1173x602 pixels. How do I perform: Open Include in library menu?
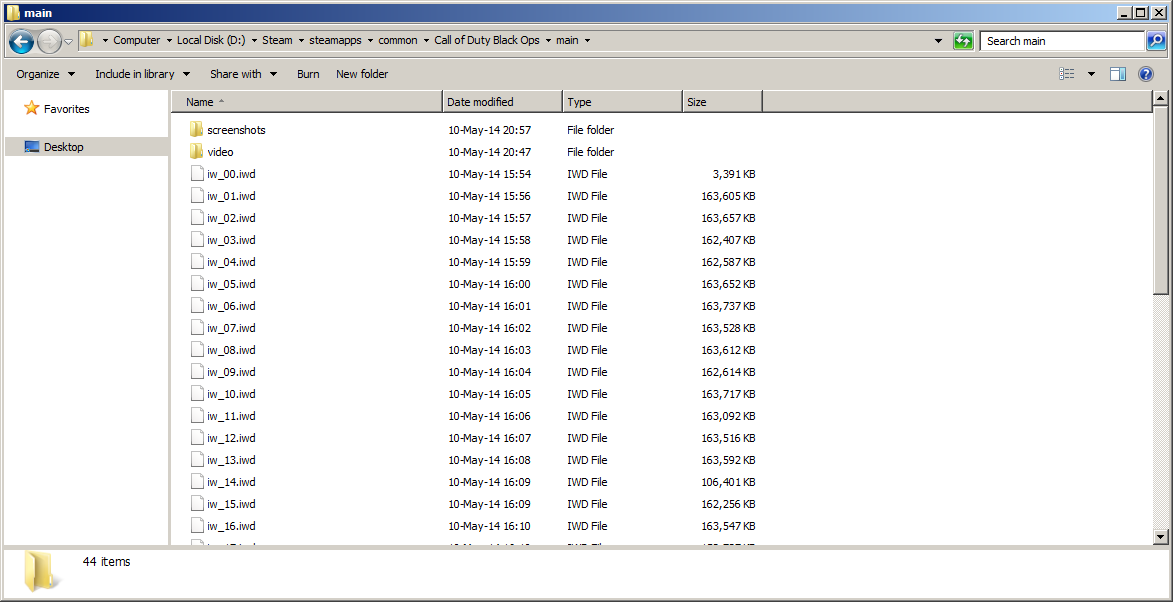(x=142, y=74)
